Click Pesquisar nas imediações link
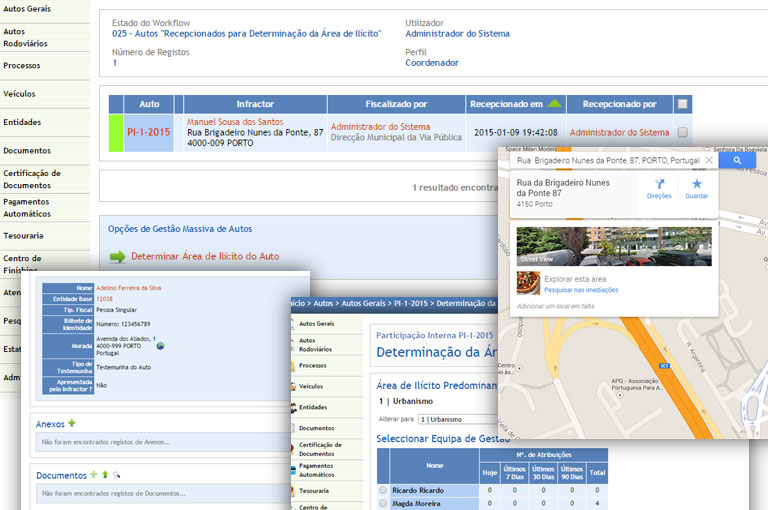 pos(581,290)
